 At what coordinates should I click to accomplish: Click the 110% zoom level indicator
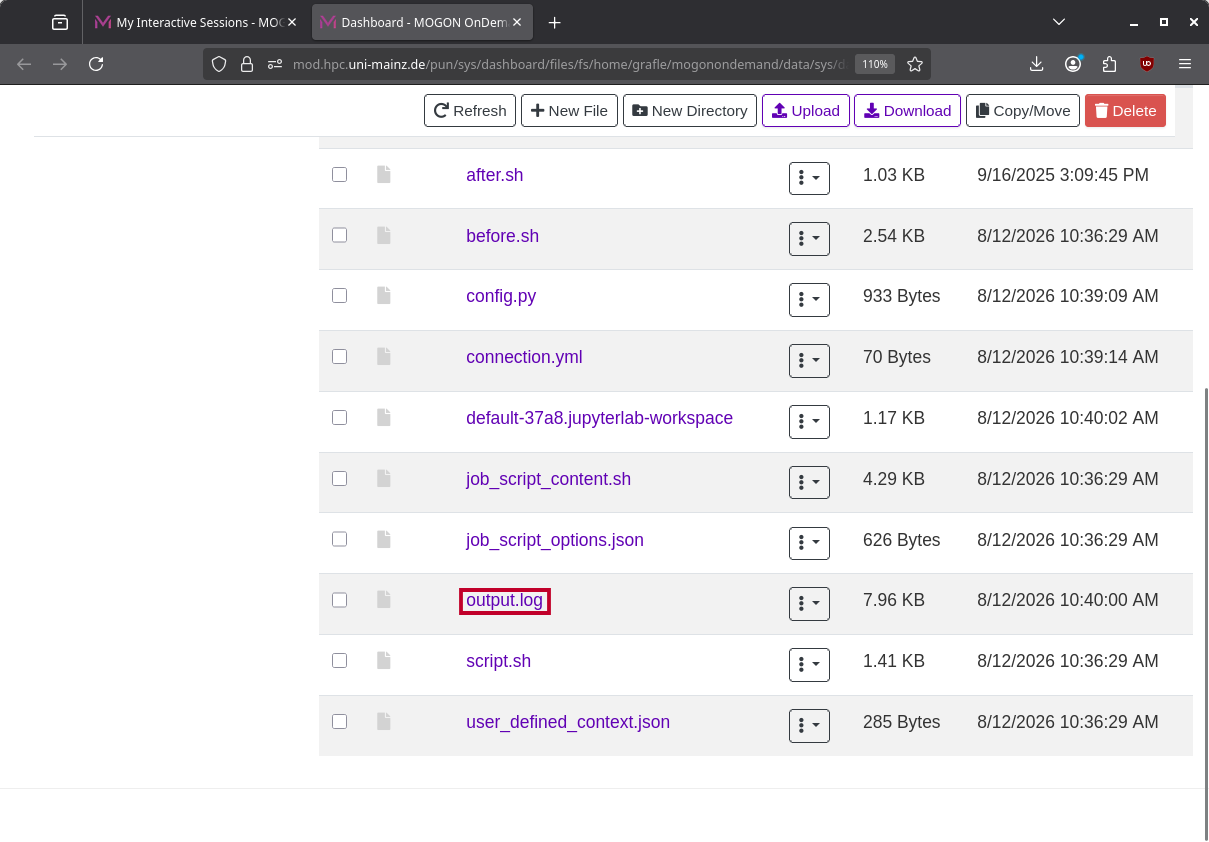coord(875,64)
